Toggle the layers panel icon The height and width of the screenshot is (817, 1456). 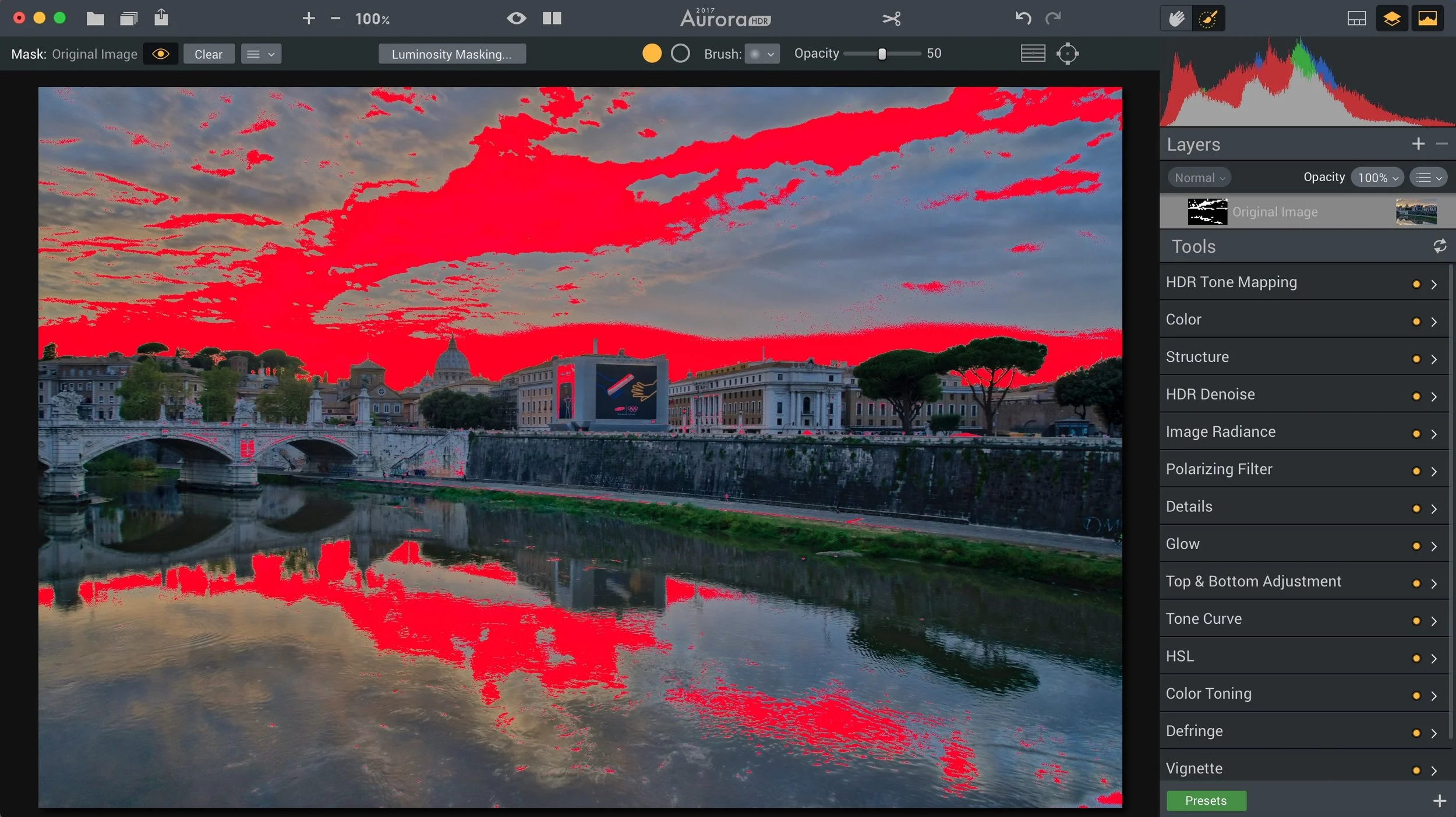click(1391, 19)
